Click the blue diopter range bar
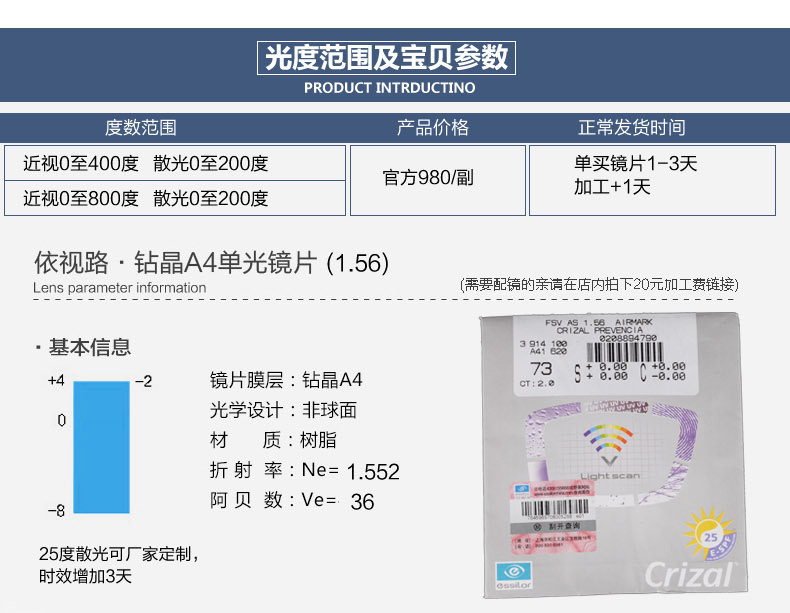 point(101,447)
